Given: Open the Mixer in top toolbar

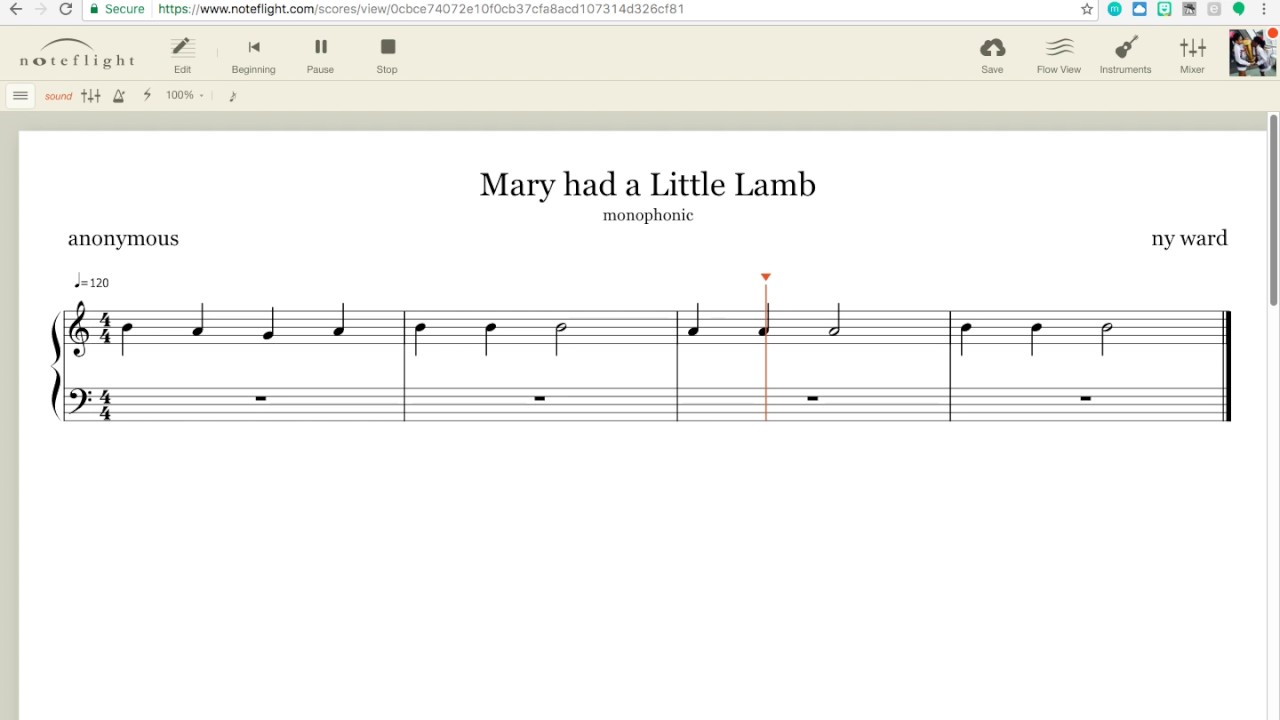Looking at the screenshot, I should (1192, 55).
